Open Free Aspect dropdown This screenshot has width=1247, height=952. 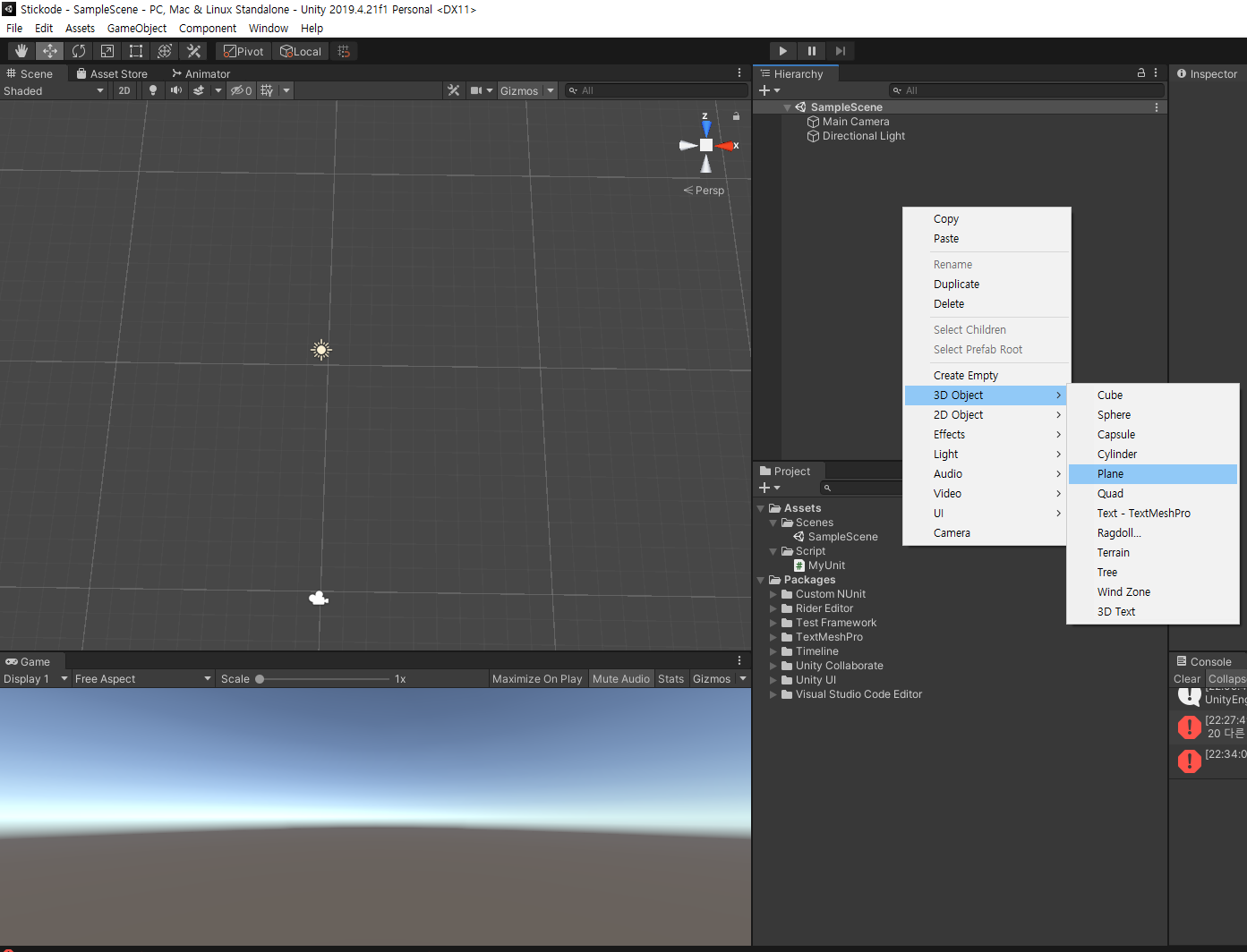click(x=143, y=679)
